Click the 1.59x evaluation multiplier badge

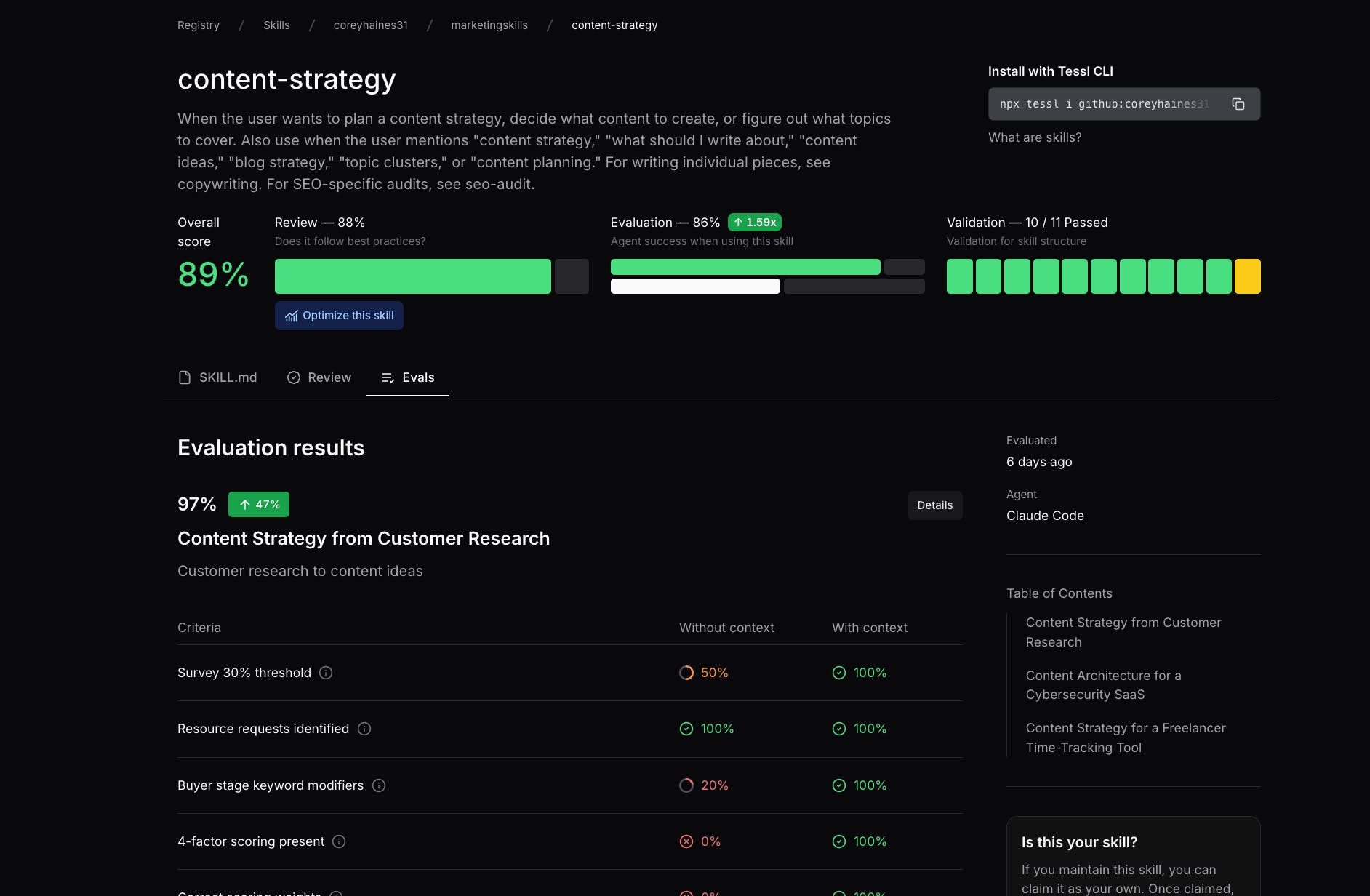click(x=755, y=223)
